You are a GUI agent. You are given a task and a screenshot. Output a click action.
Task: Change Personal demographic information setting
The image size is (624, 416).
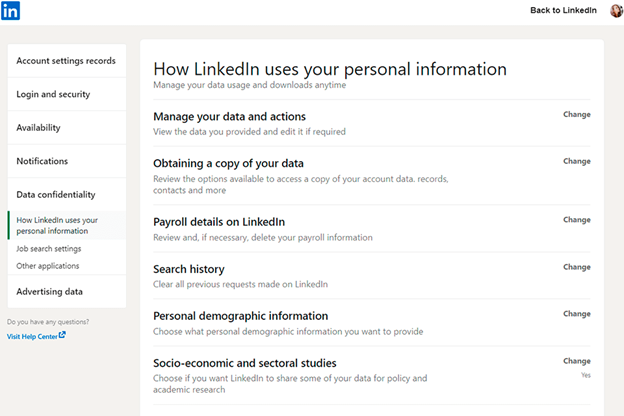click(x=577, y=314)
